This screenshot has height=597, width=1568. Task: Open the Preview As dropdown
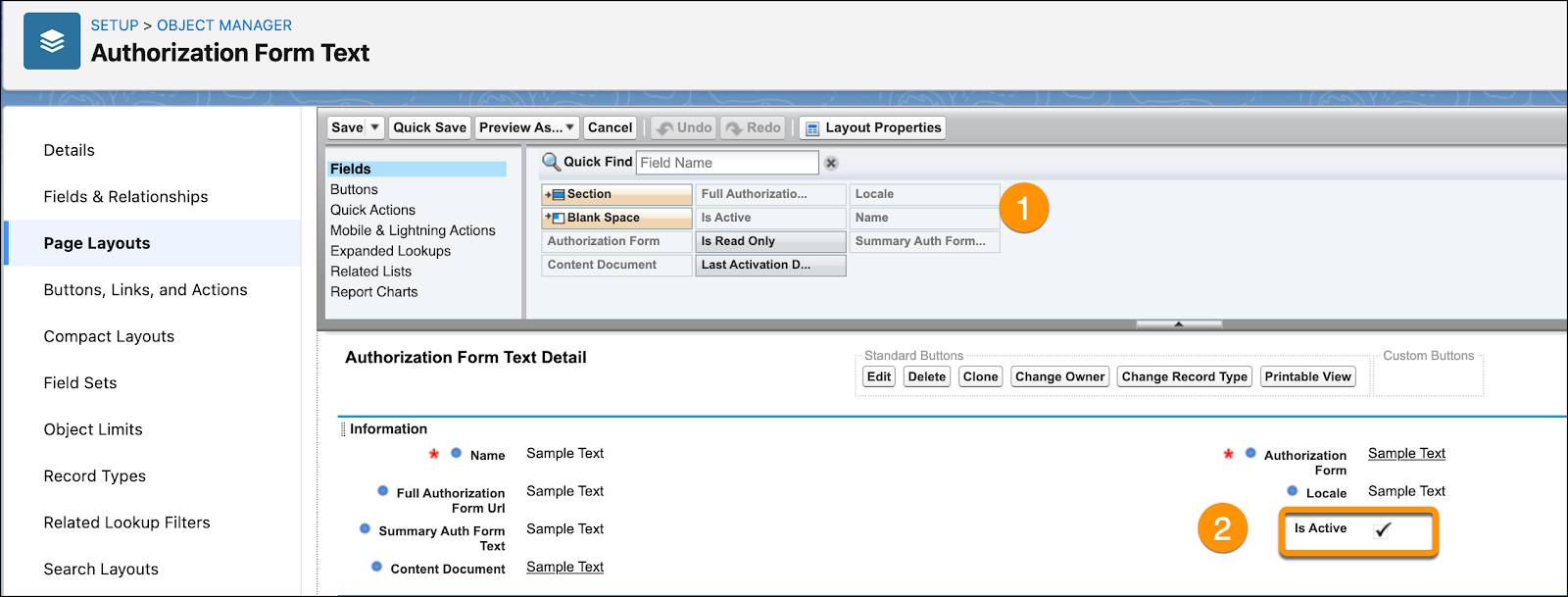pyautogui.click(x=569, y=127)
